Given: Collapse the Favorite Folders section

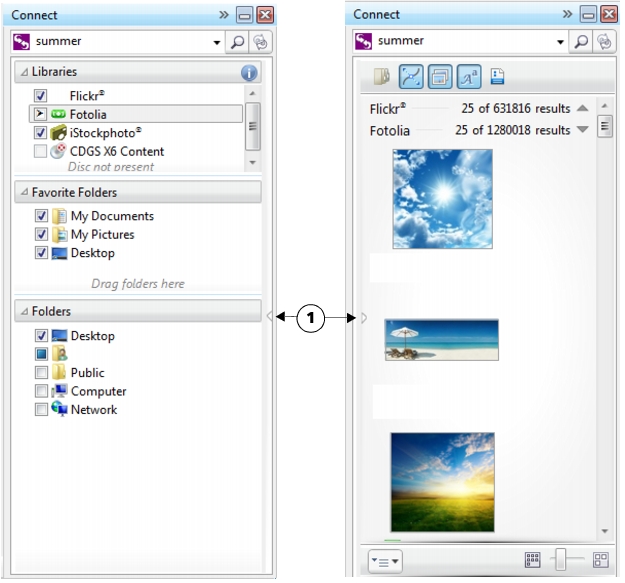Looking at the screenshot, I should click(24, 192).
